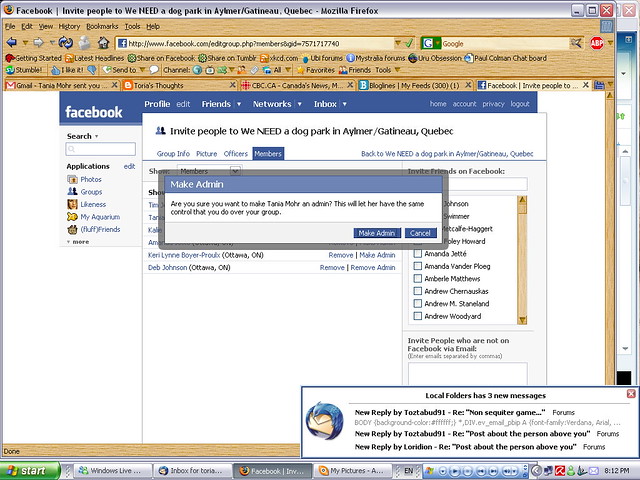Click the friends list scrollbar down arrow
The height and width of the screenshot is (480, 640).
pyautogui.click(x=522, y=320)
